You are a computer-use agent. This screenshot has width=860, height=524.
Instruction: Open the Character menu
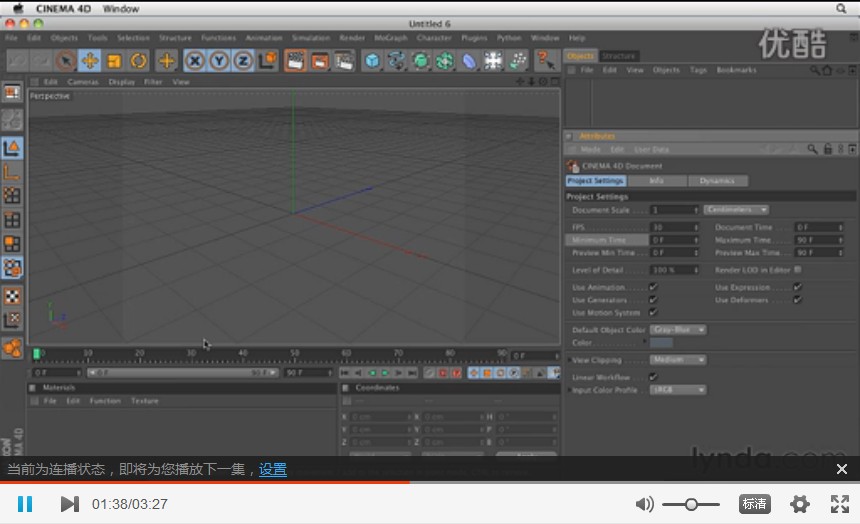pos(434,38)
